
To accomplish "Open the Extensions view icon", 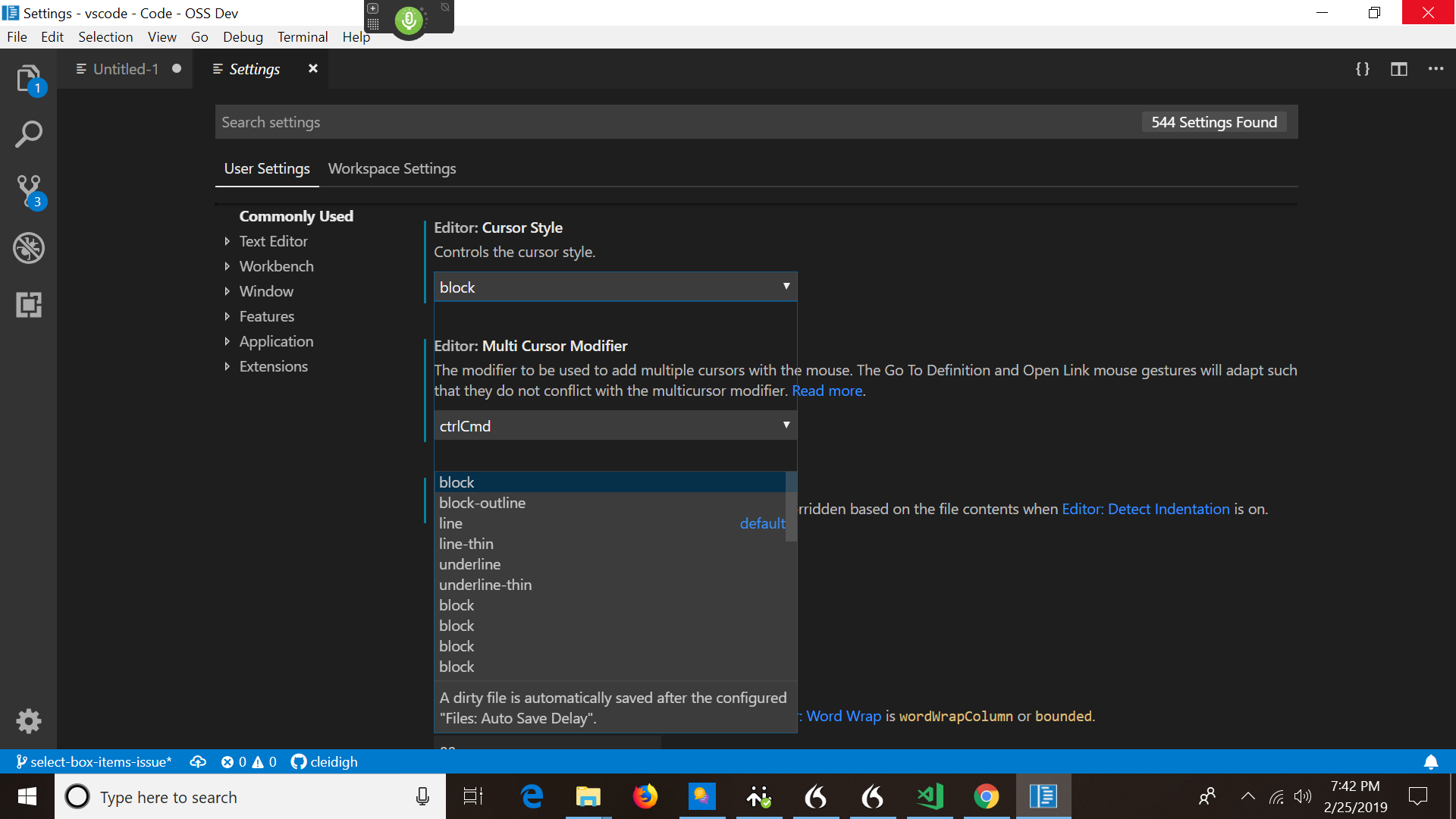I will (28, 305).
